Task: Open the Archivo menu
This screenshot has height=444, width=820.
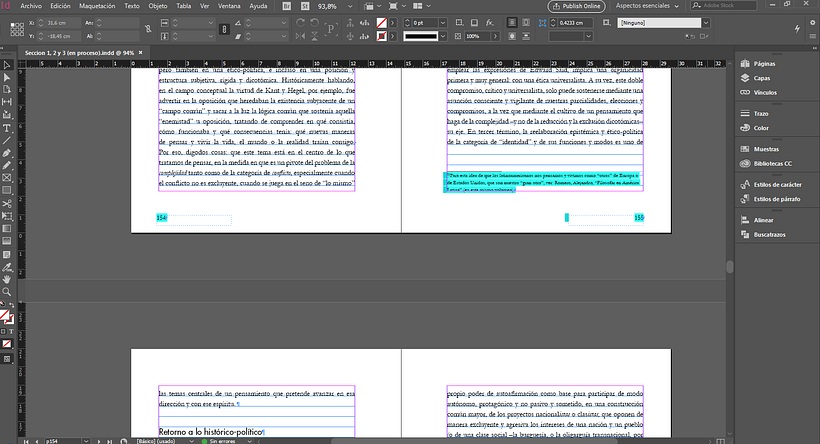Action: pos(31,6)
